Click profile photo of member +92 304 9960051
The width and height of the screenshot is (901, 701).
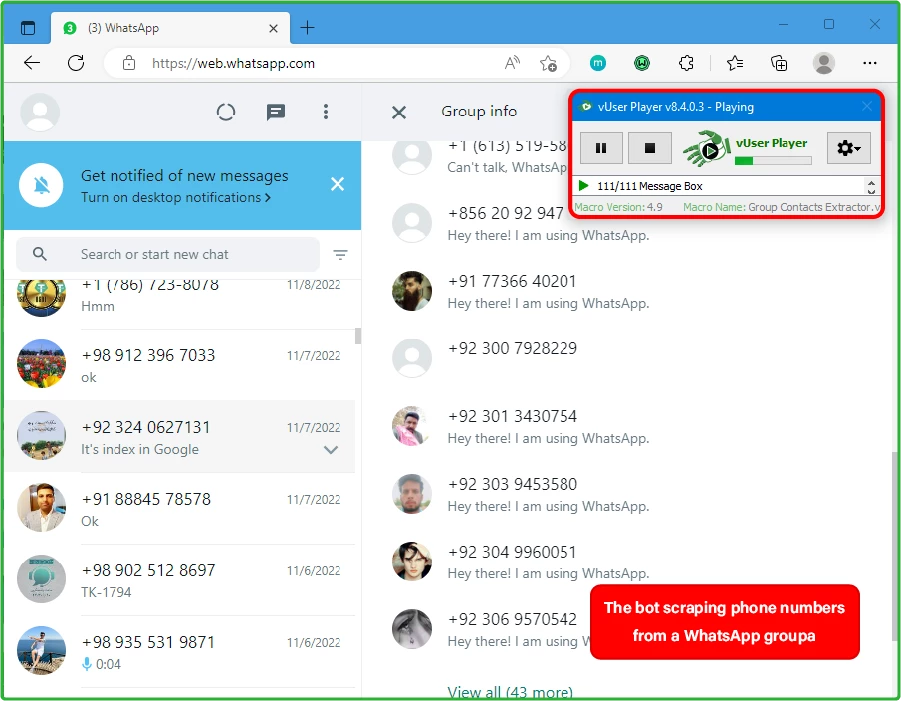412,561
